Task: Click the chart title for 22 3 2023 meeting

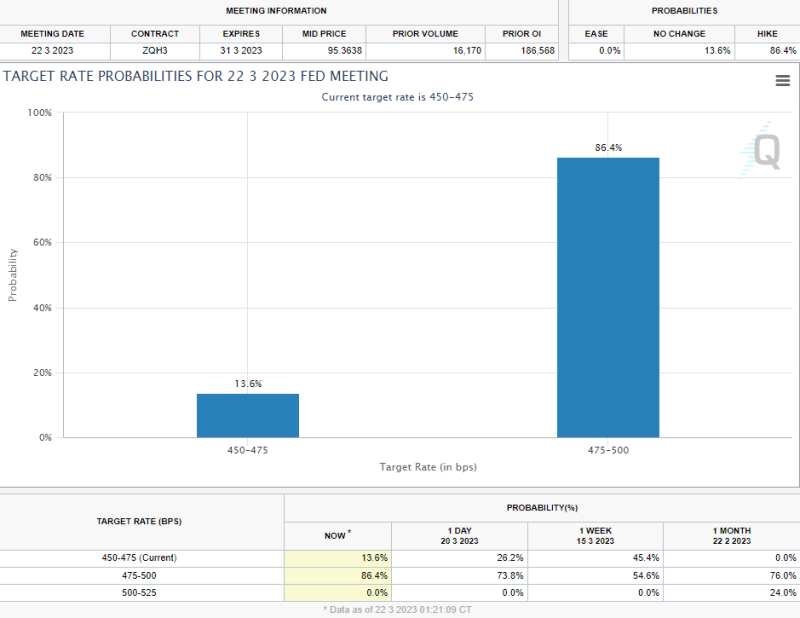Action: [x=196, y=76]
